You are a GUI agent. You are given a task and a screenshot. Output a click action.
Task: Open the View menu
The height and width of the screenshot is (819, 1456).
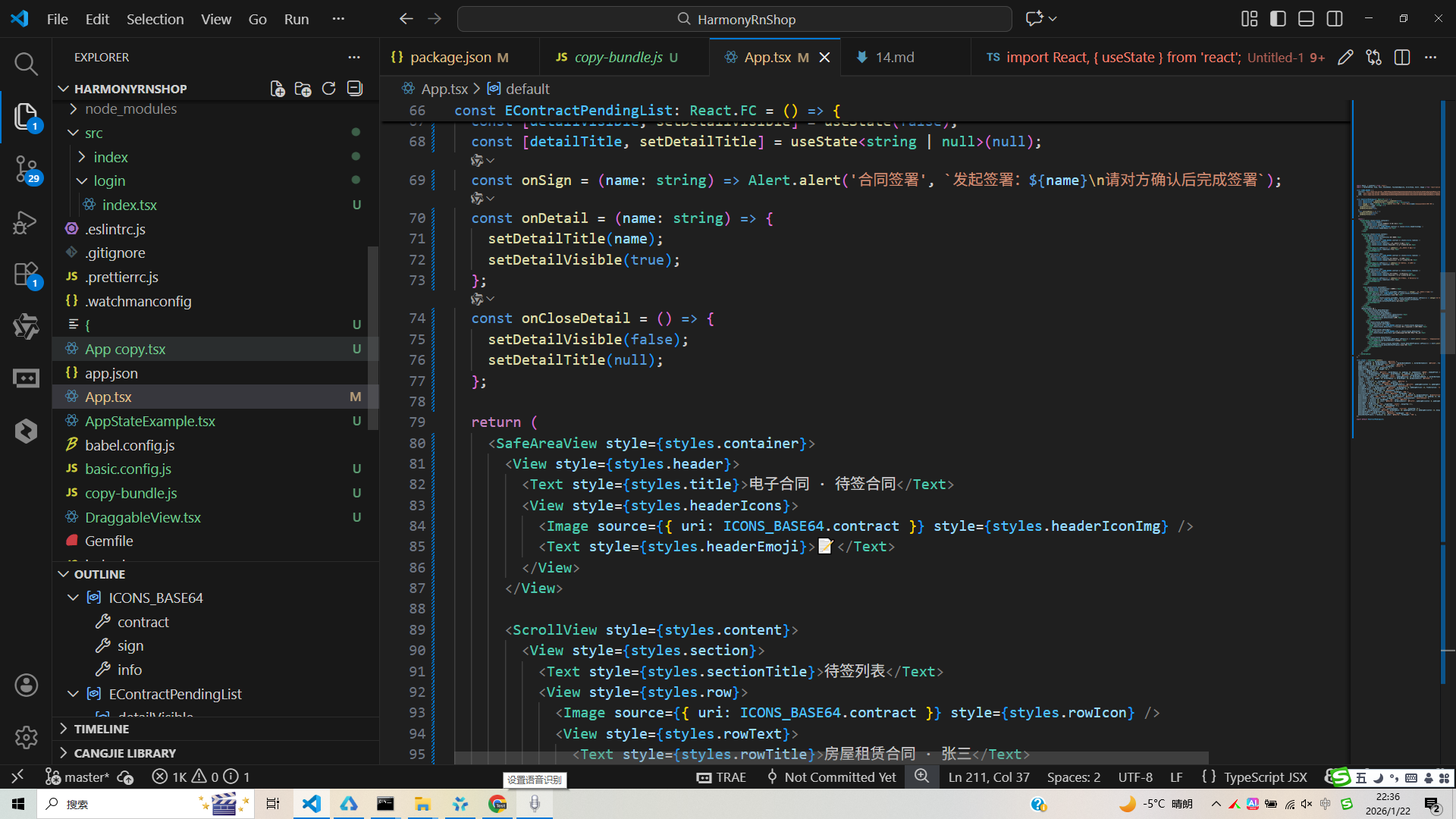click(x=216, y=19)
